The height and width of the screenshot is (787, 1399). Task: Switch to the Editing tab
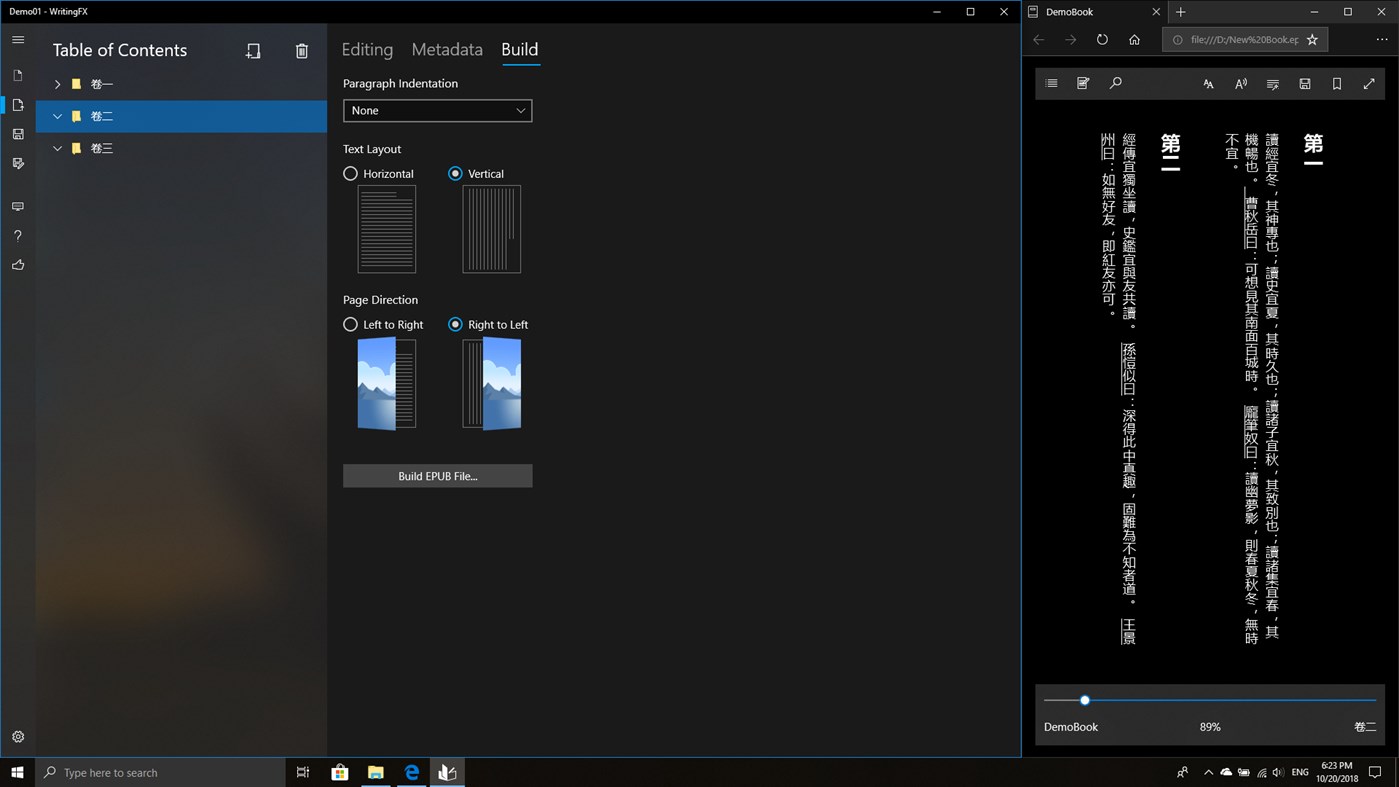[367, 49]
